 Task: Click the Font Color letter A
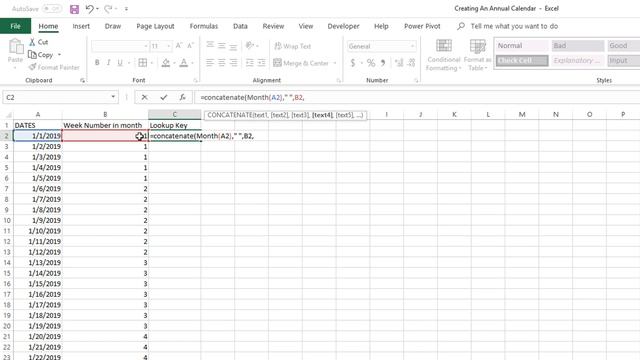(184, 63)
